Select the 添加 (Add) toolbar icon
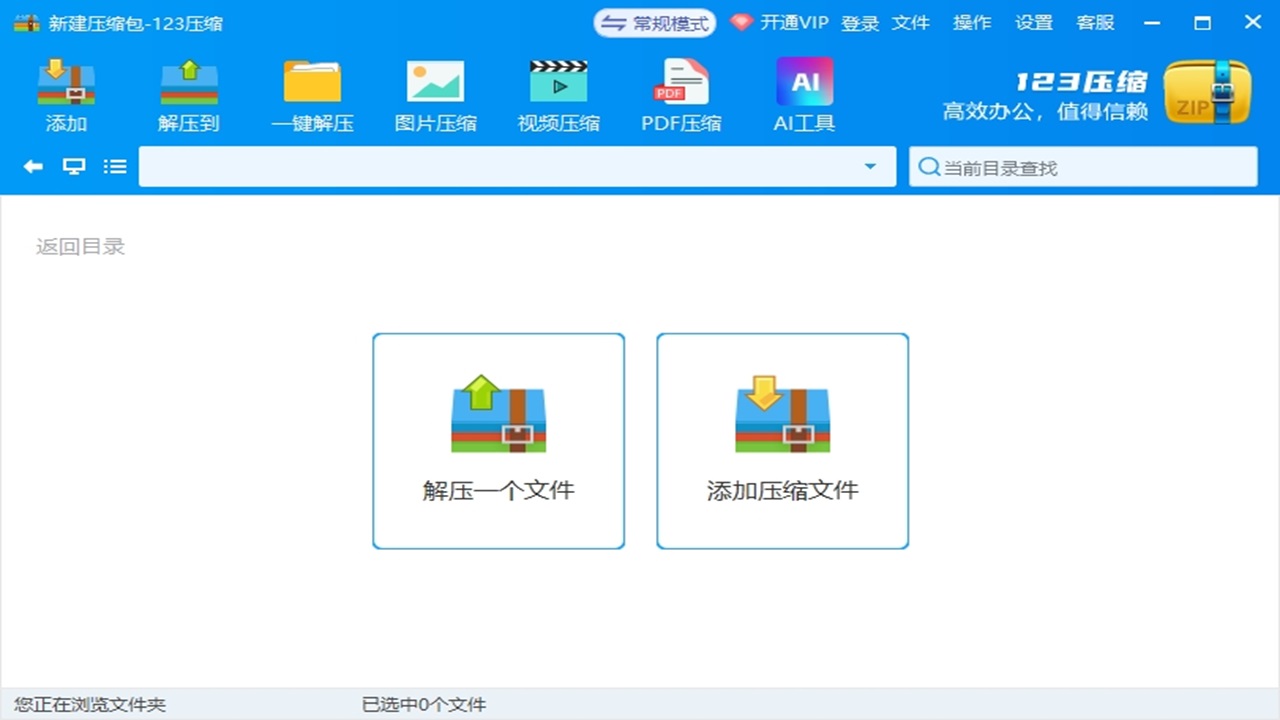 point(65,95)
